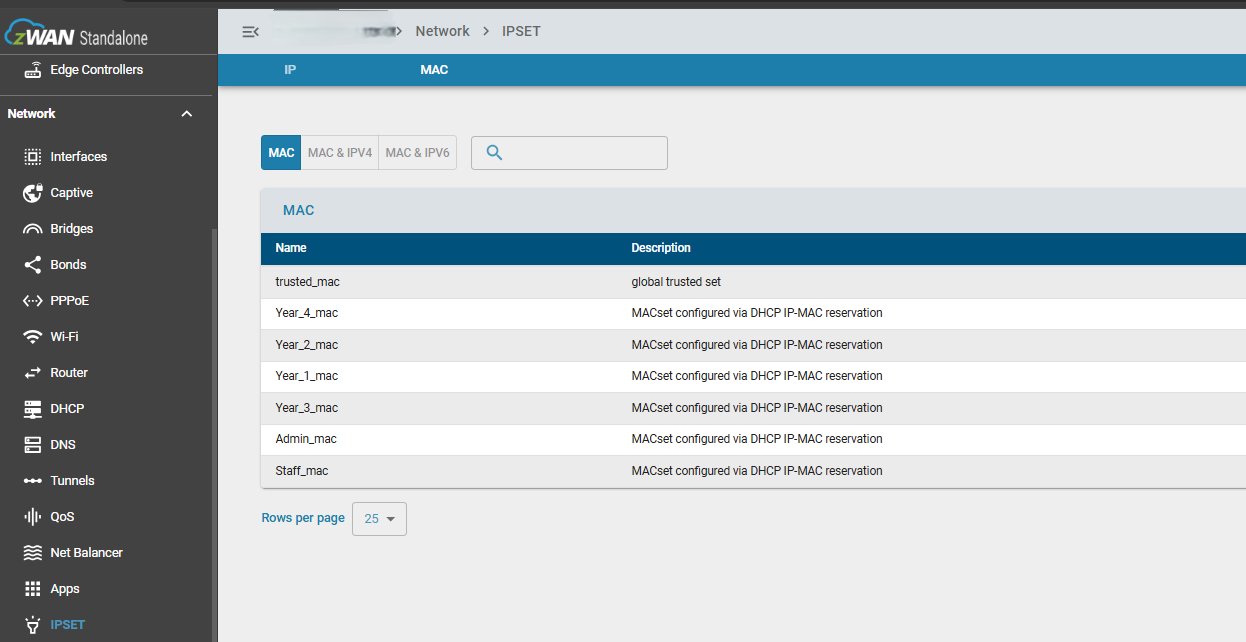Go to Wi-Fi settings
The image size is (1246, 642).
pos(65,337)
